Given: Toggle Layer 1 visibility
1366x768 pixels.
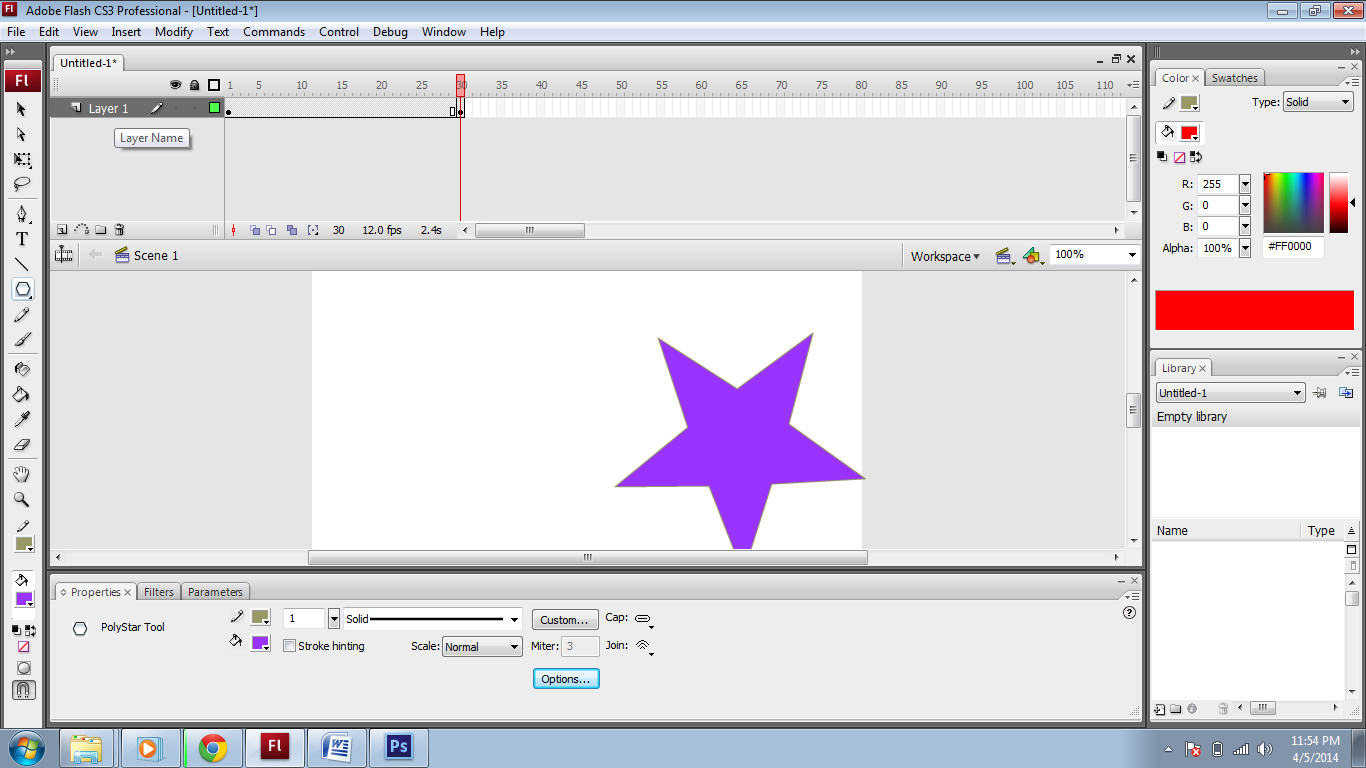Looking at the screenshot, I should tap(175, 108).
